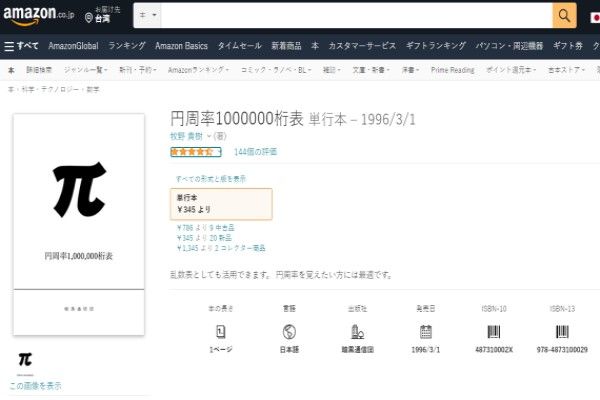Open ギフト券 in the navigation bar

pos(568,46)
